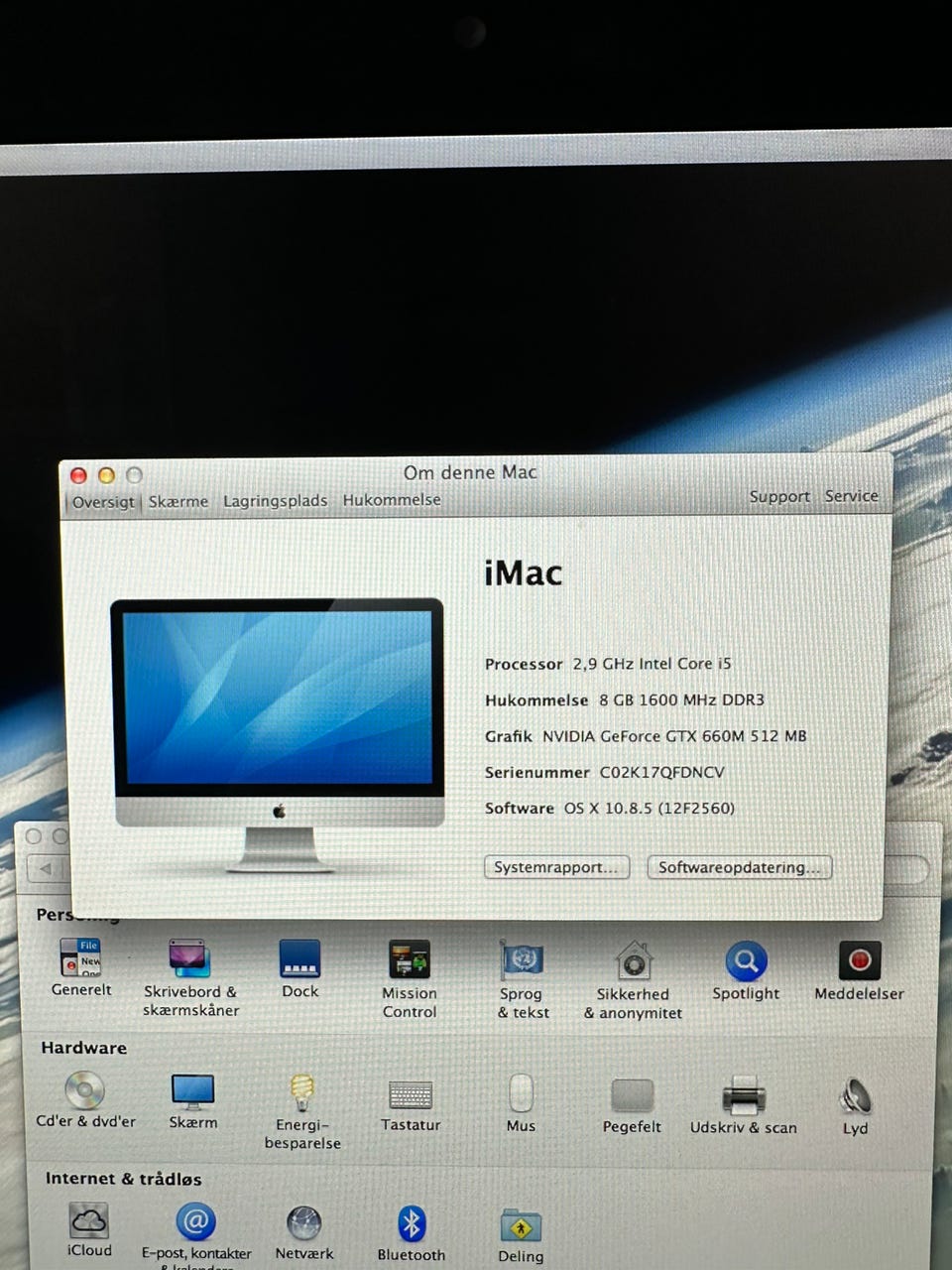The image size is (952, 1270).
Task: Open Udskriv & scan preferences
Action: click(744, 1105)
